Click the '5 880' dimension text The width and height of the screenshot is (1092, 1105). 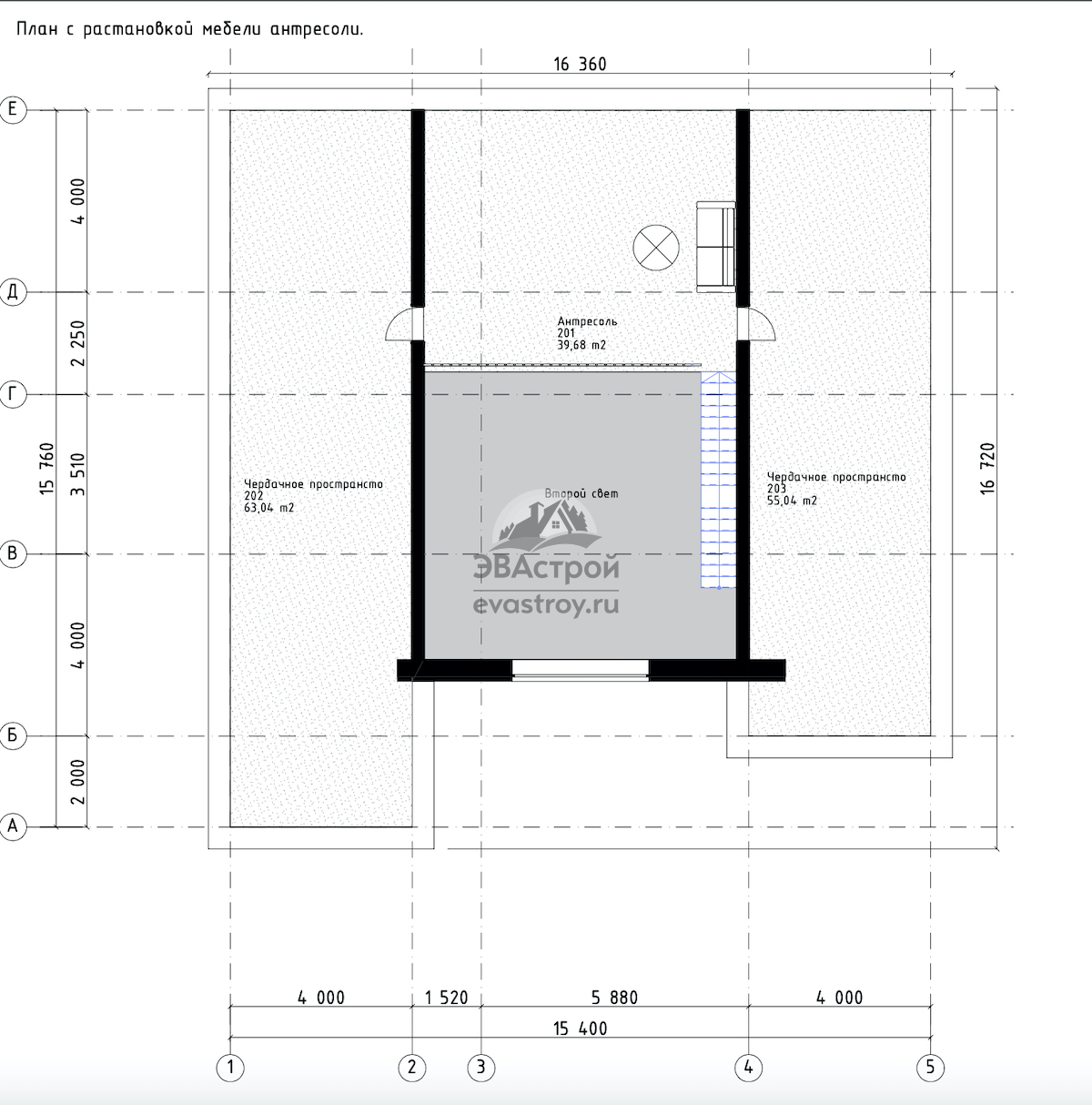pos(614,998)
